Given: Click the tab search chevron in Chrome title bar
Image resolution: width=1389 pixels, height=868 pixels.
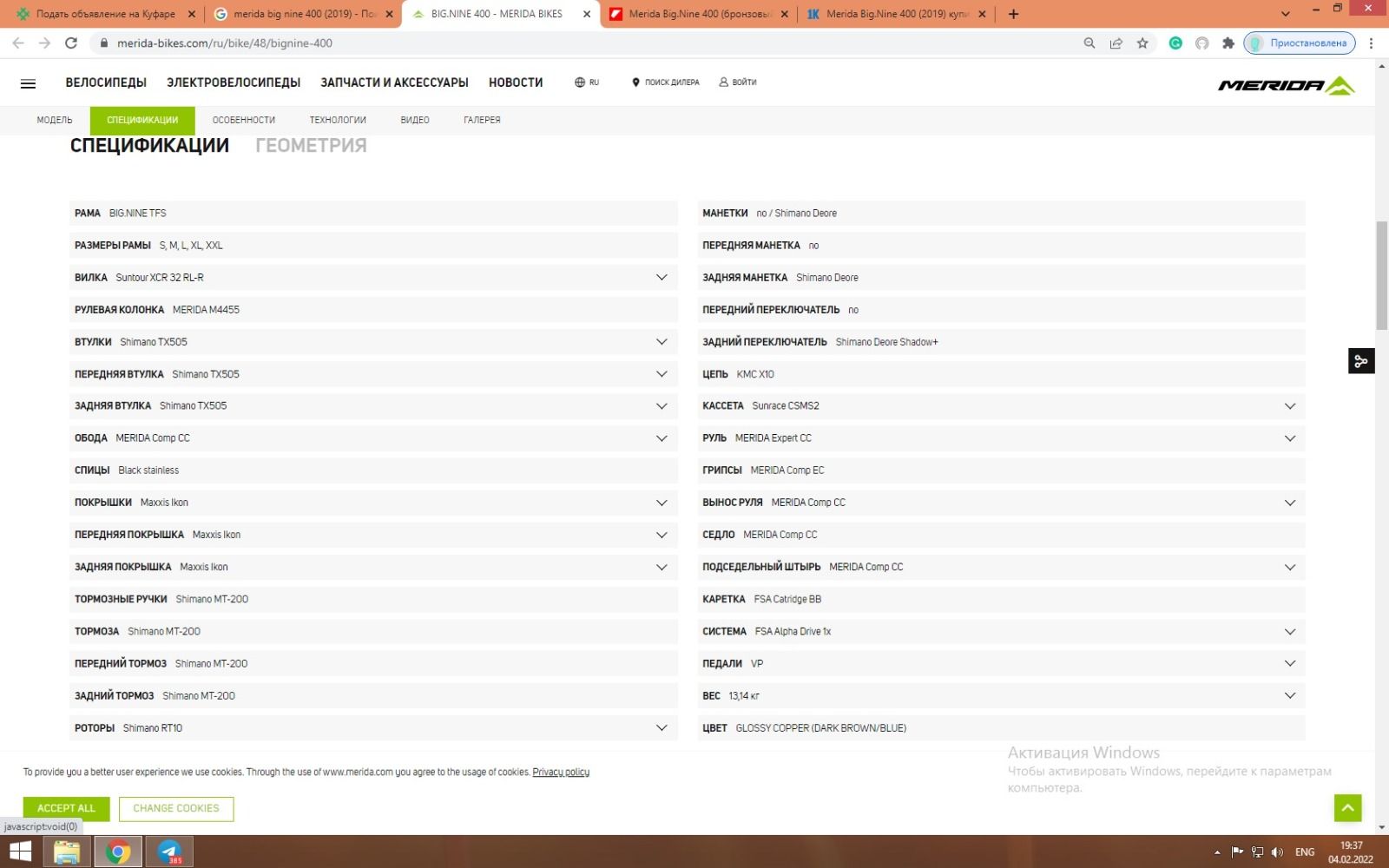Looking at the screenshot, I should [1286, 14].
